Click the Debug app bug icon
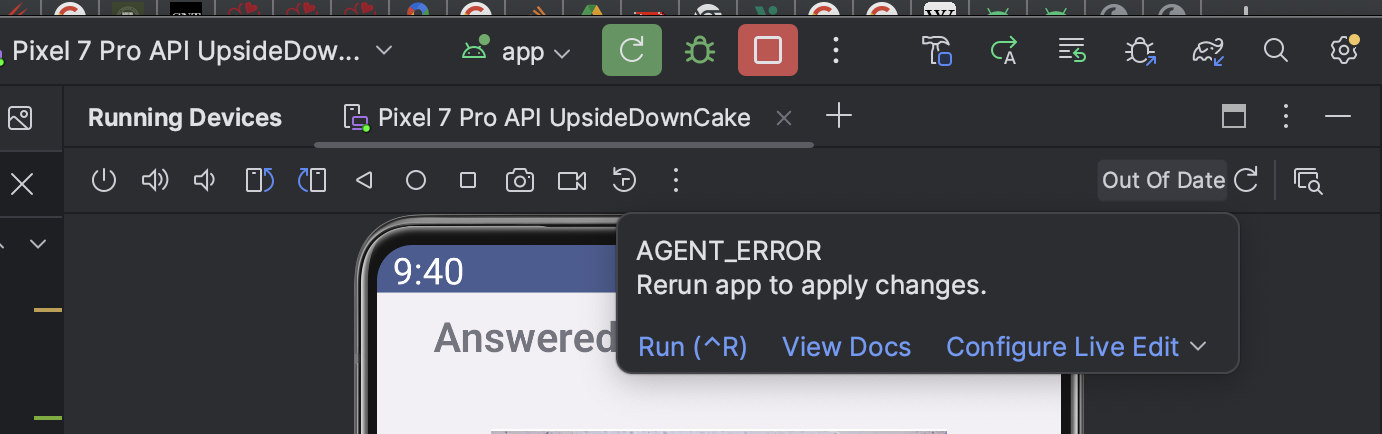Viewport: 1382px width, 434px height. (x=700, y=50)
